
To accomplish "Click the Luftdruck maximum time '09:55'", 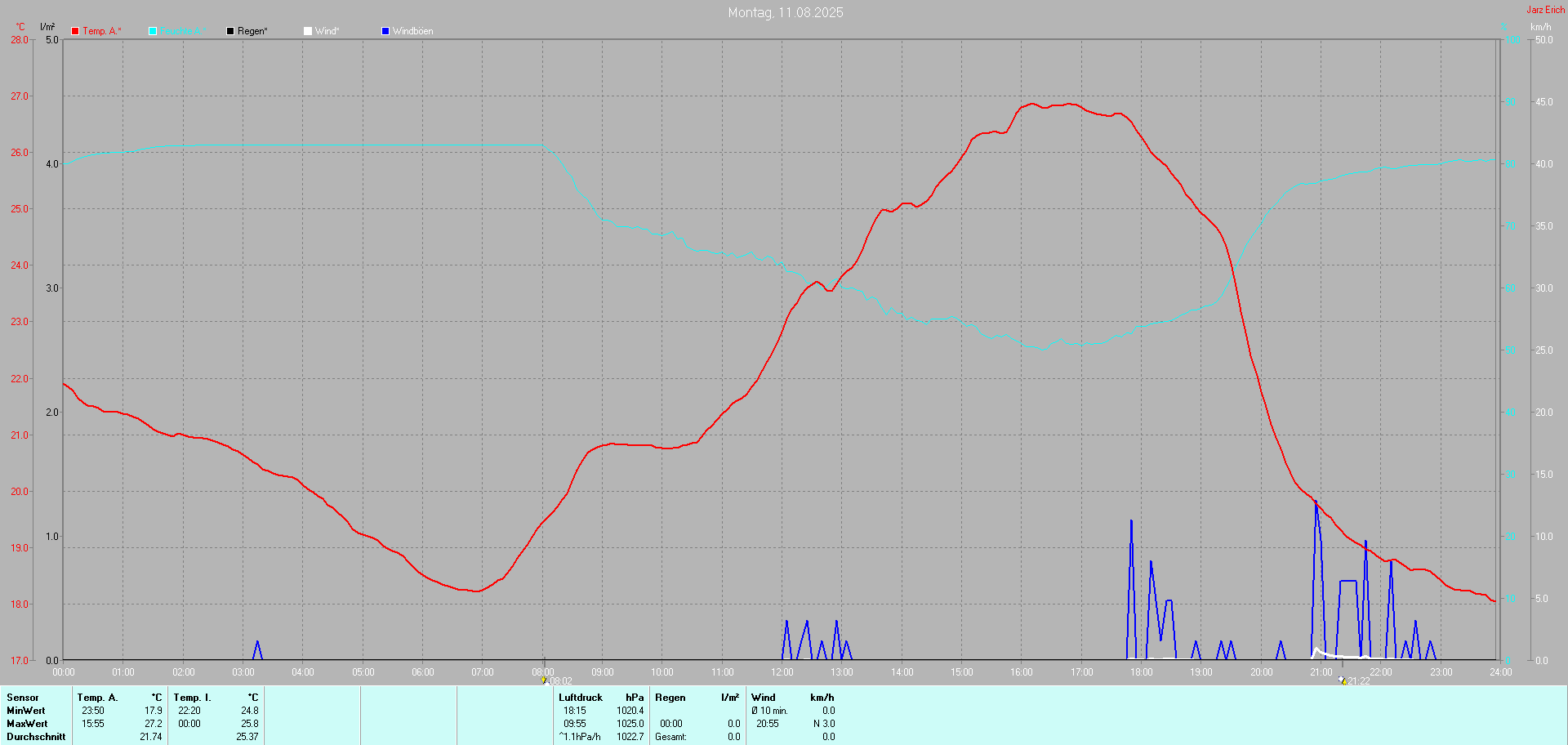I will coord(575,724).
